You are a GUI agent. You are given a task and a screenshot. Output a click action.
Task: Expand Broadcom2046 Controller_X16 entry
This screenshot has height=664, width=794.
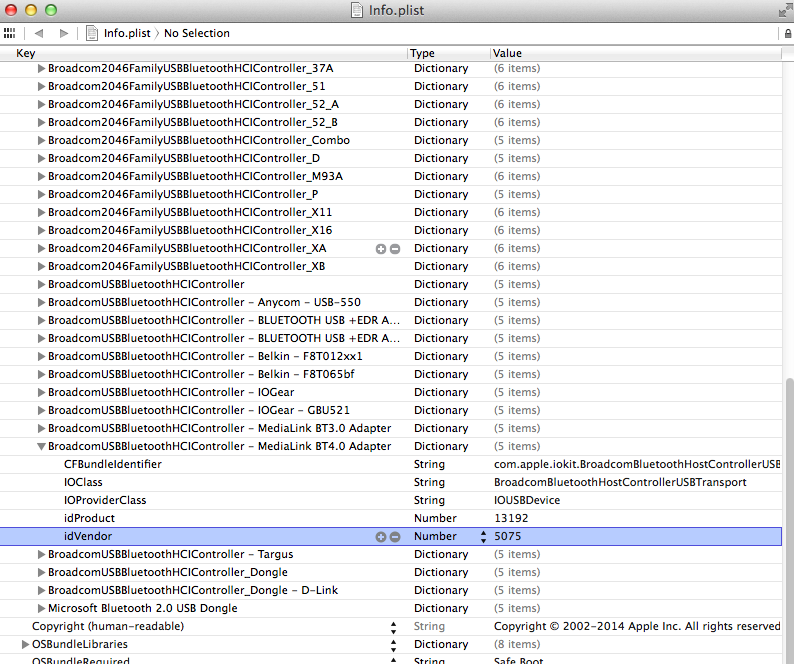[42, 230]
